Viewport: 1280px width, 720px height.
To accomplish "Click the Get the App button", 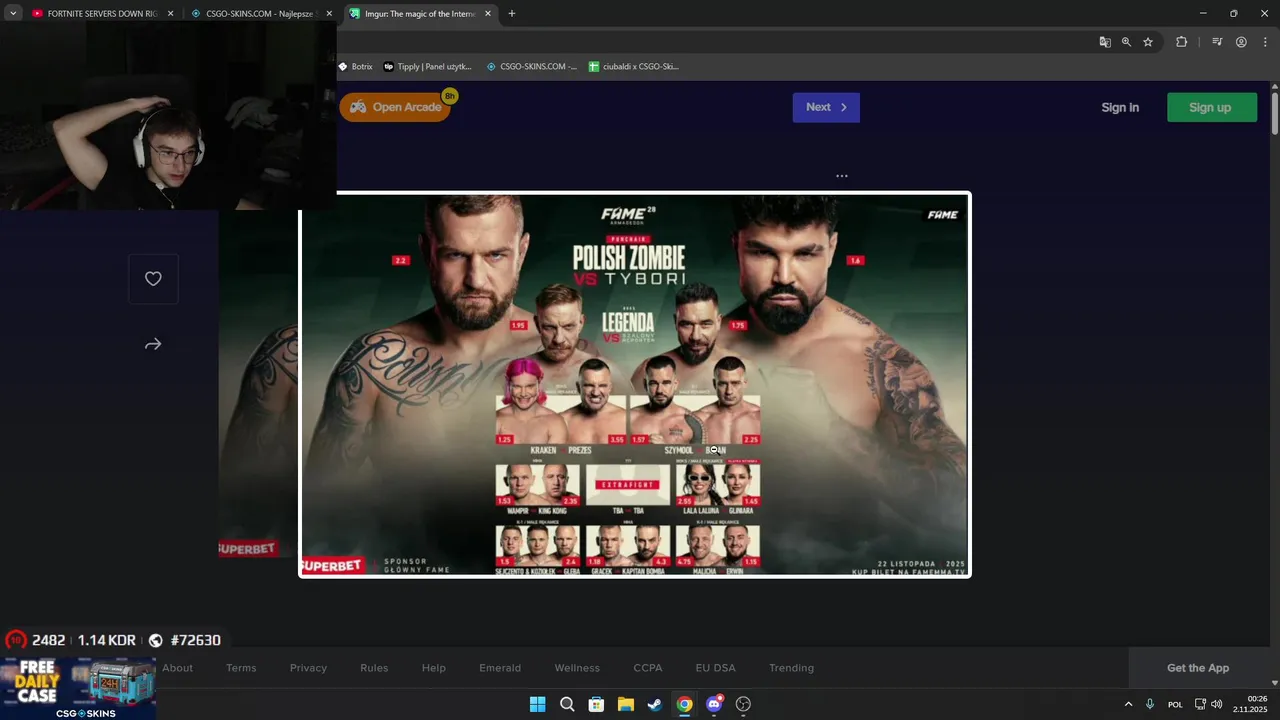I will pyautogui.click(x=1198, y=668).
